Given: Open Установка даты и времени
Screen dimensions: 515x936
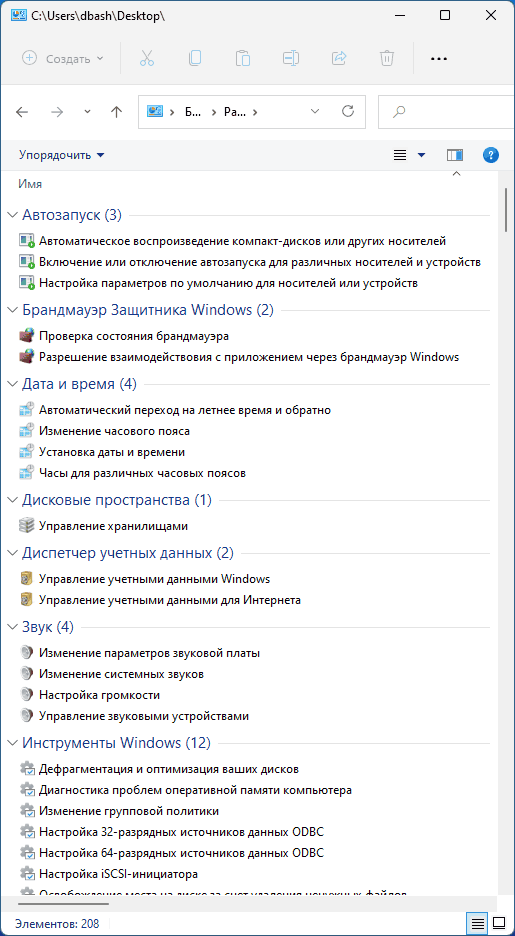Looking at the screenshot, I should pos(112,452).
